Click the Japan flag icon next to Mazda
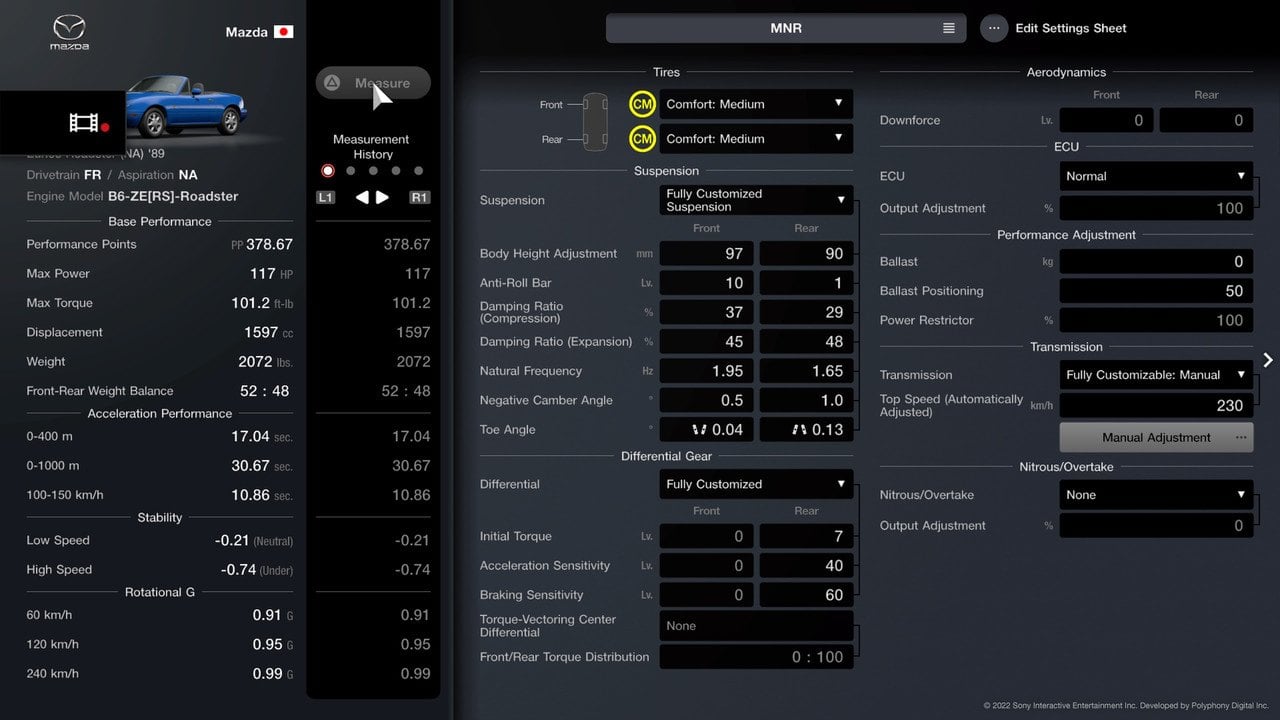The height and width of the screenshot is (720, 1280). point(283,32)
